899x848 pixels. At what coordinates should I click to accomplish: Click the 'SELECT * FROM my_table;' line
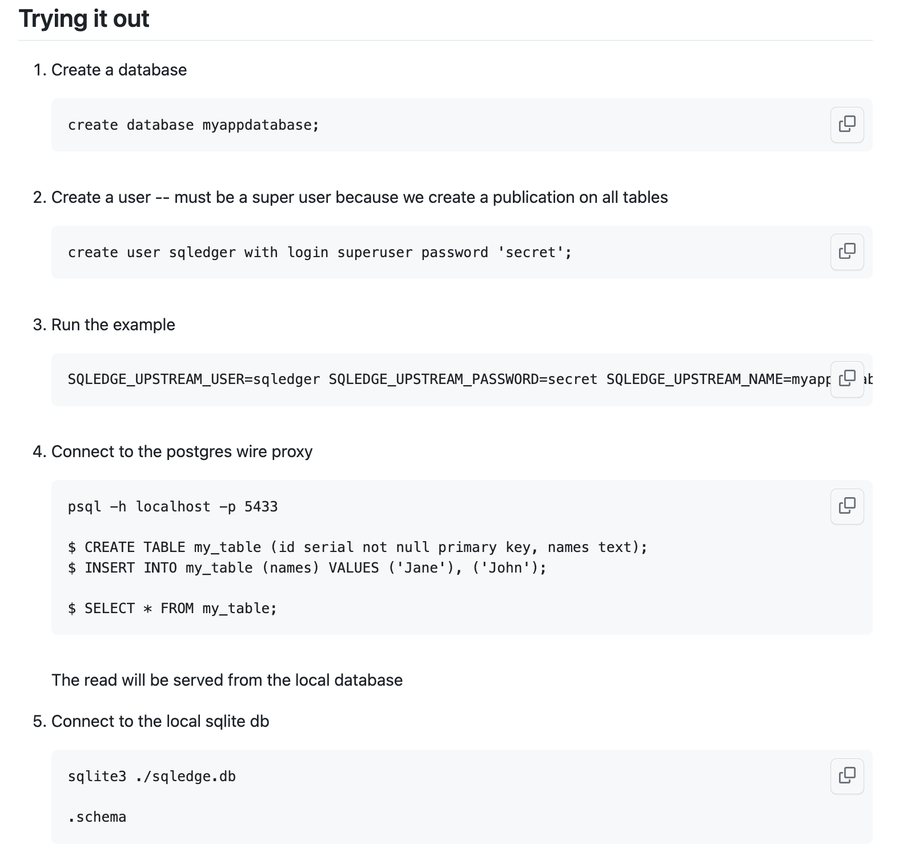172,608
